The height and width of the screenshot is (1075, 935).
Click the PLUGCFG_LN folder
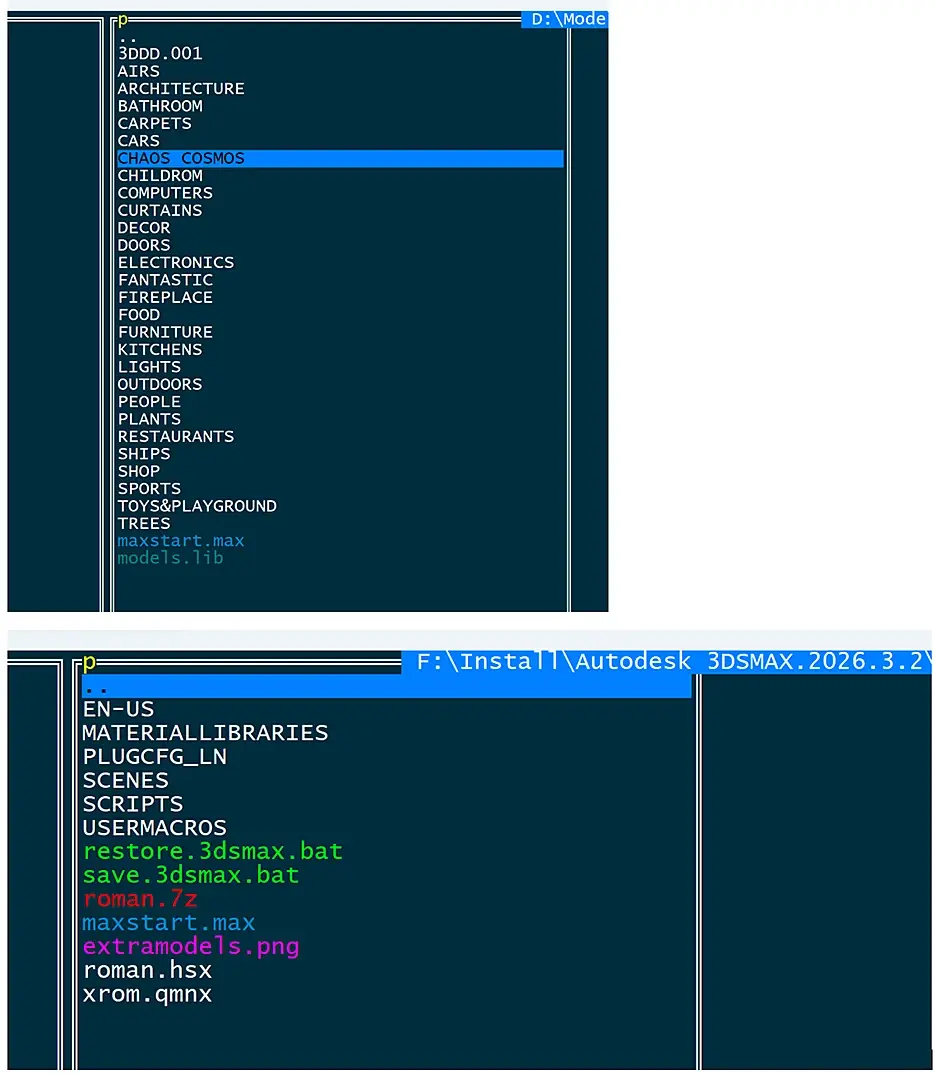pyautogui.click(x=155, y=757)
